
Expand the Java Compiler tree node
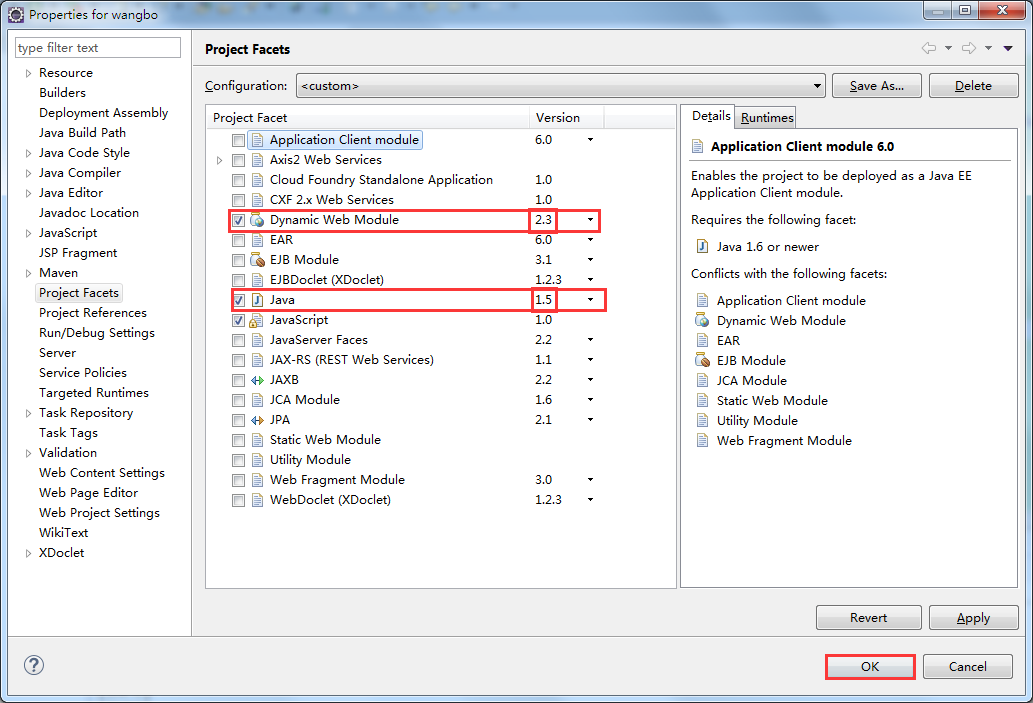[x=29, y=173]
